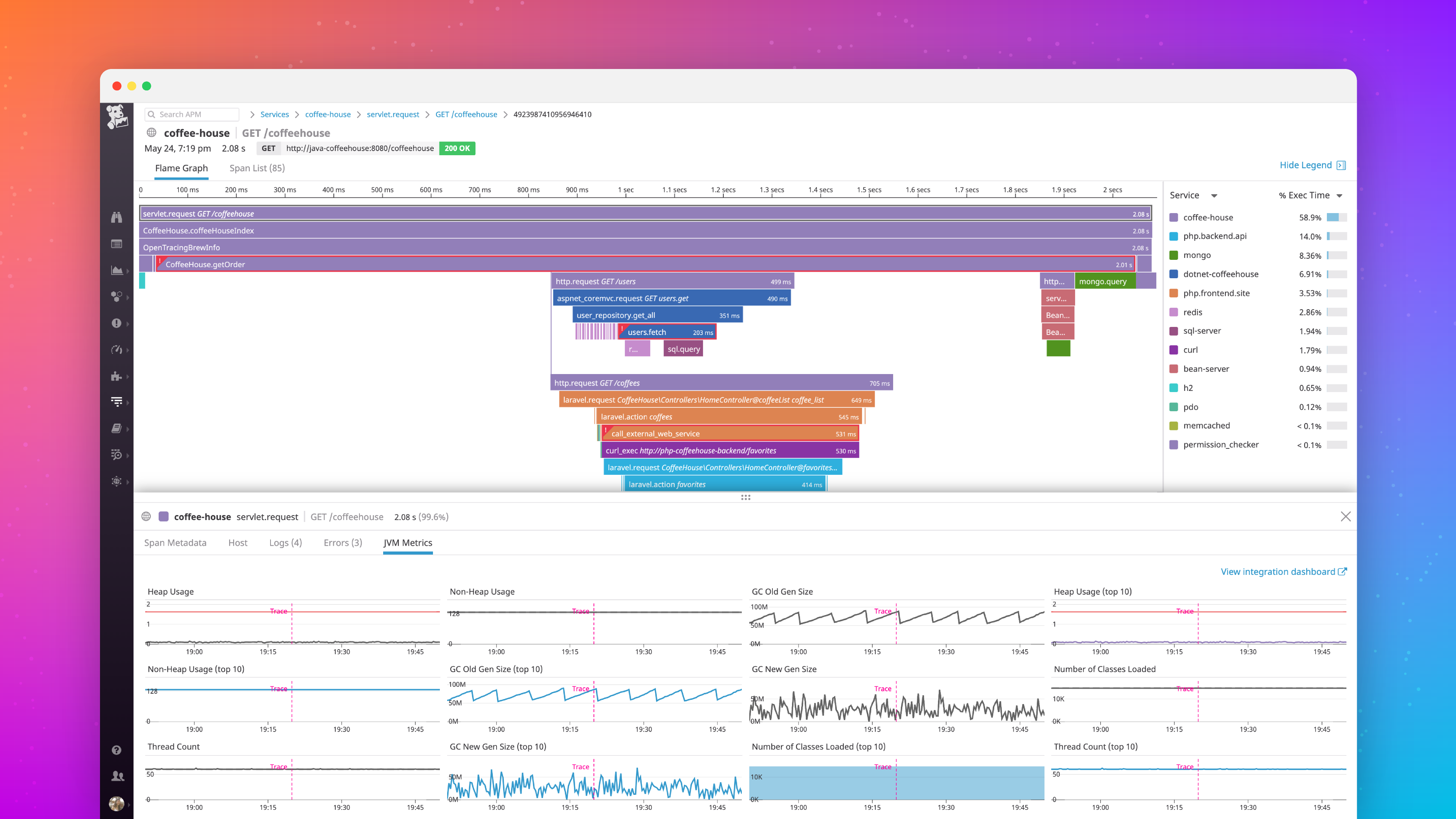Open the Infrastructure hexagons sidebar icon
This screenshot has width=1456, height=819.
click(x=117, y=297)
